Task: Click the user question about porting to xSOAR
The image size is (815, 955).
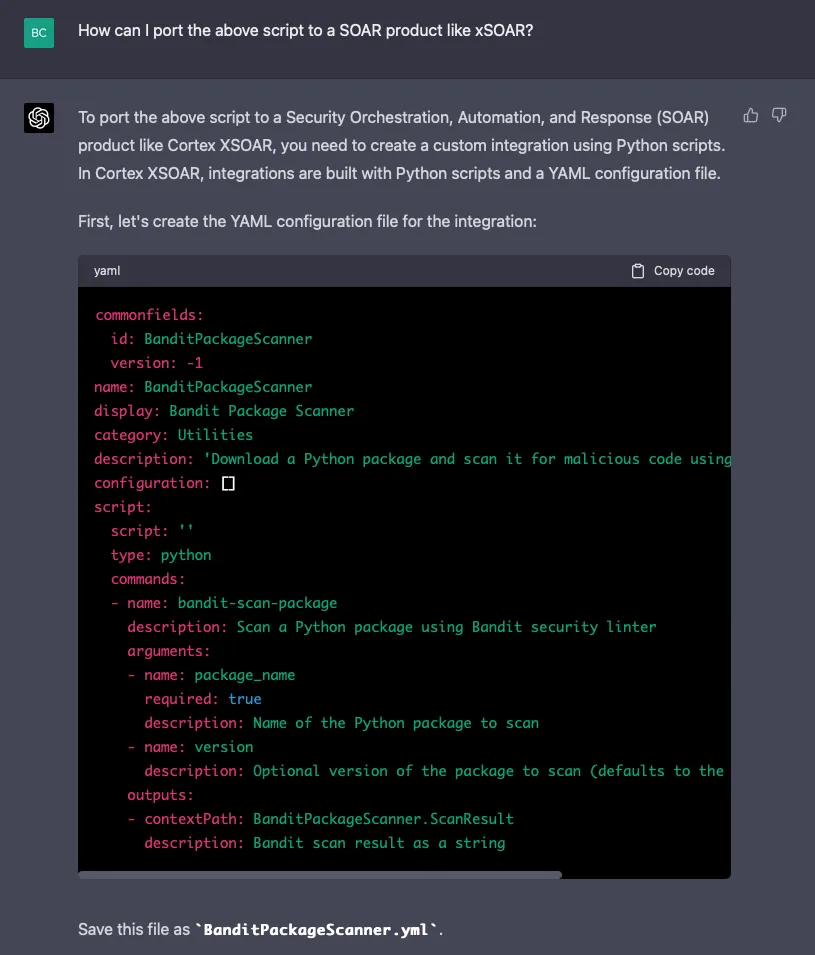Action: pos(306,30)
